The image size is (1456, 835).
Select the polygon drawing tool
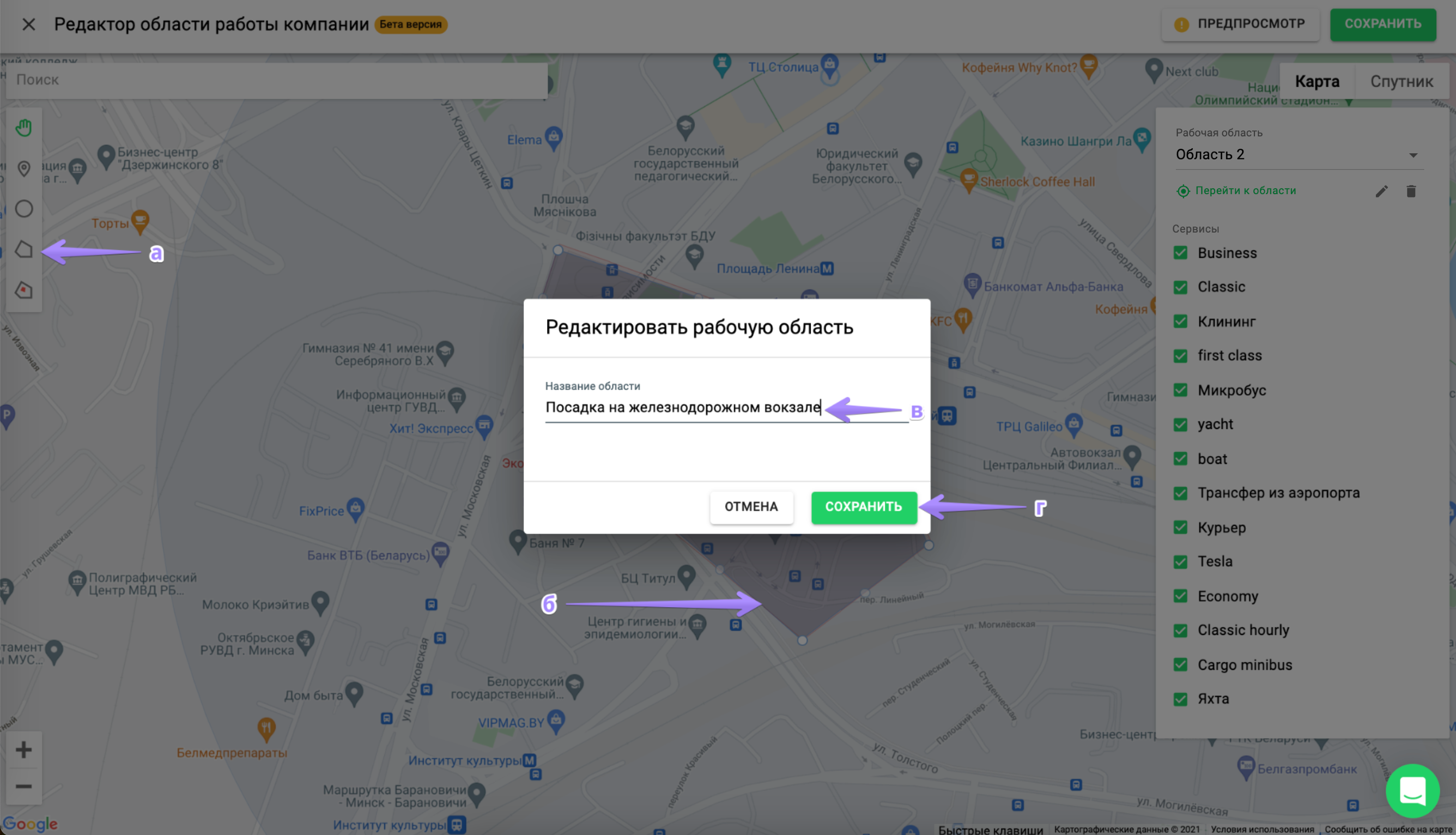(23, 250)
